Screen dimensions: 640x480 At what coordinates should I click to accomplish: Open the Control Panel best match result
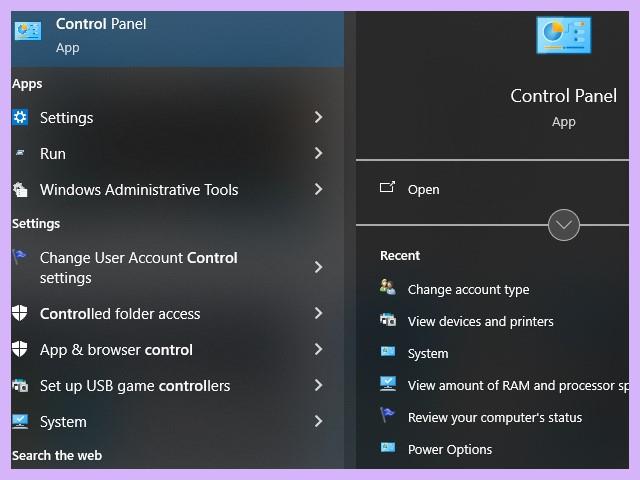point(178,39)
